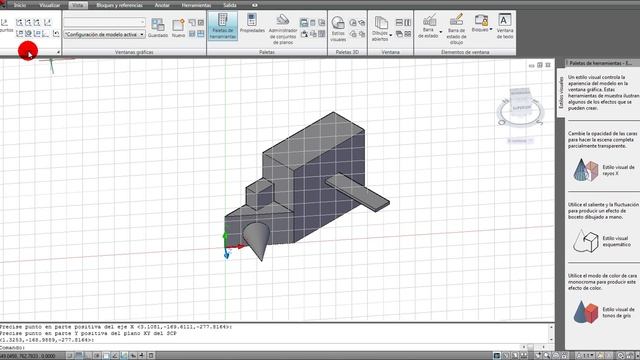The image size is (640, 360).
Task: Expand the SCP panel launcher arrow
Action: (58, 52)
